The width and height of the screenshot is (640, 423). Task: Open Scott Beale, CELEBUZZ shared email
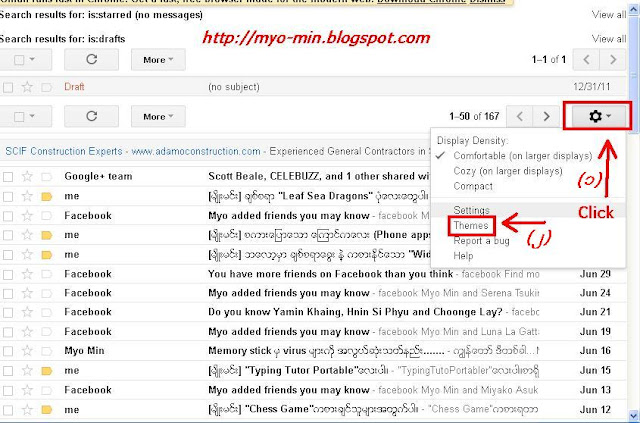pyautogui.click(x=318, y=176)
